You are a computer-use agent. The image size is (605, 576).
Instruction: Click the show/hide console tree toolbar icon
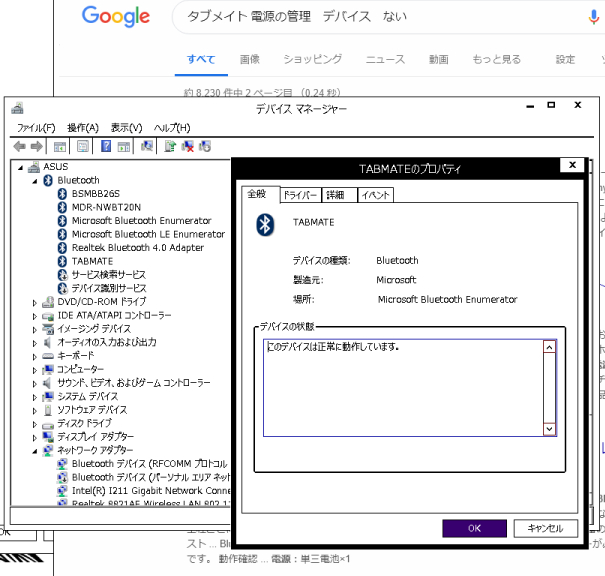click(60, 146)
